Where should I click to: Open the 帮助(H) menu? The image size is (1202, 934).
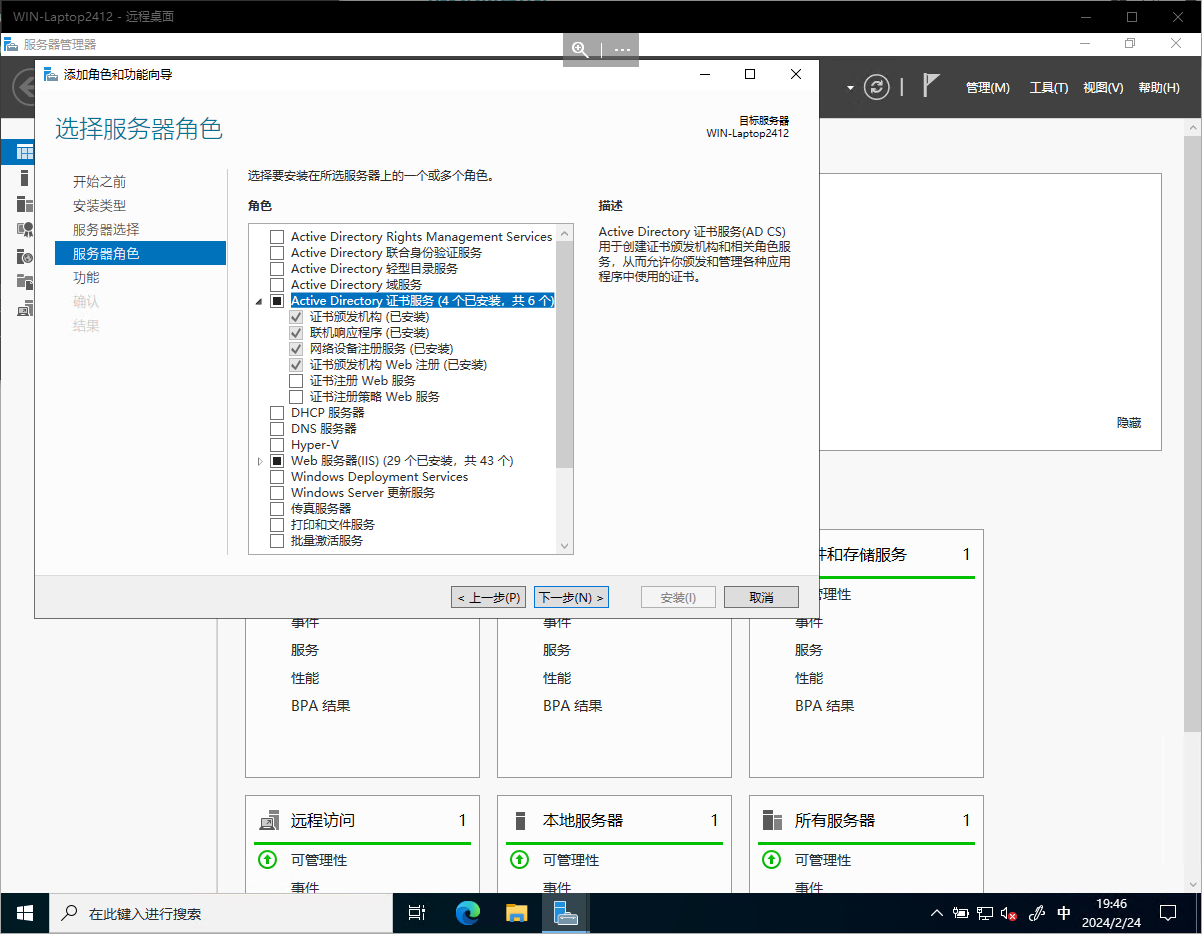(1159, 88)
